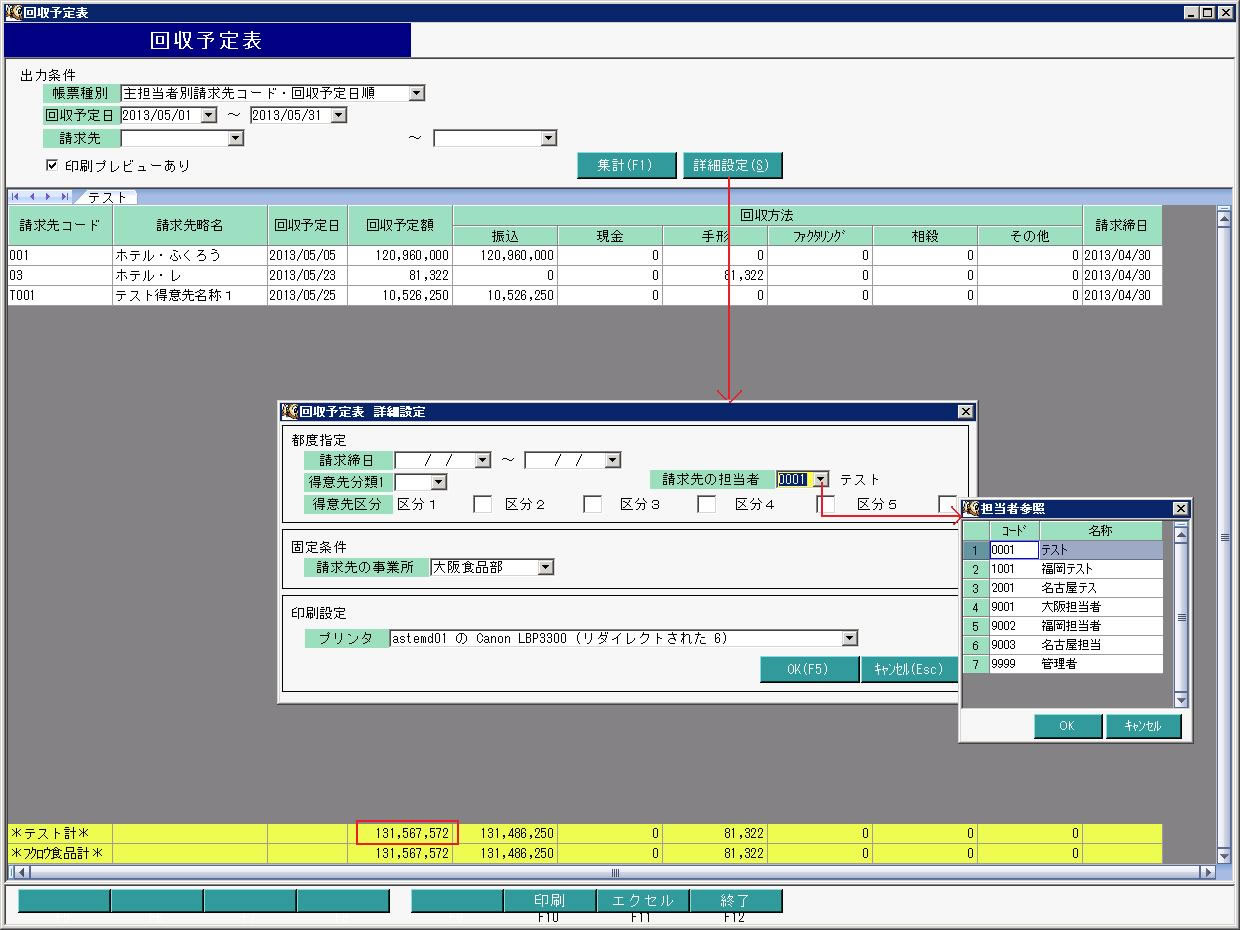Click 名称 column header in 担当者参照
This screenshot has width=1240, height=930.
(1101, 530)
